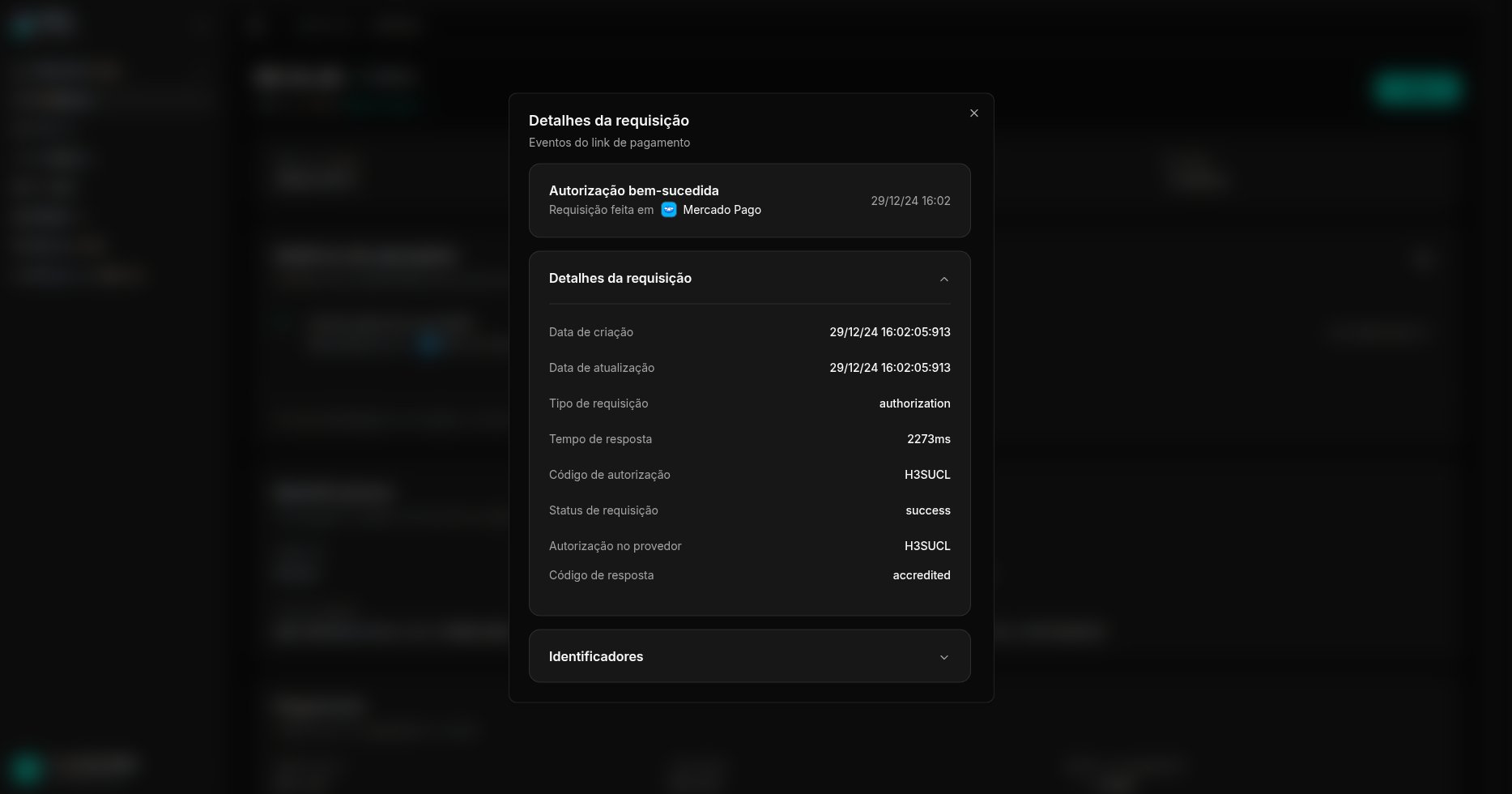Click the Tempo de resposta label
The image size is (1512, 794).
click(600, 439)
